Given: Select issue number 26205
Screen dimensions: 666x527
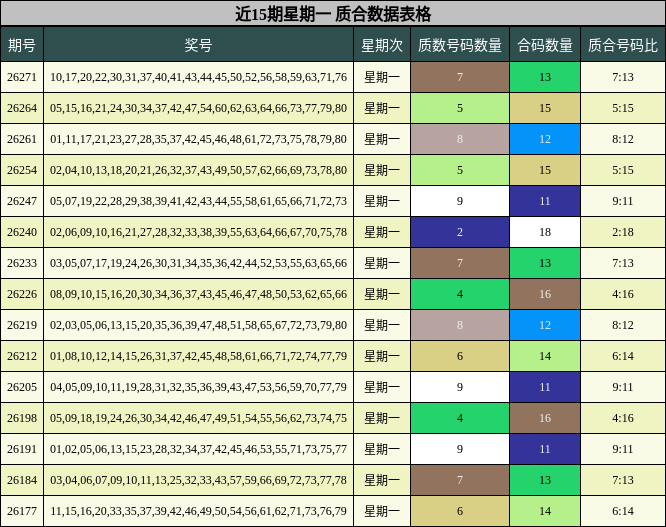Looking at the screenshot, I should (22, 387).
